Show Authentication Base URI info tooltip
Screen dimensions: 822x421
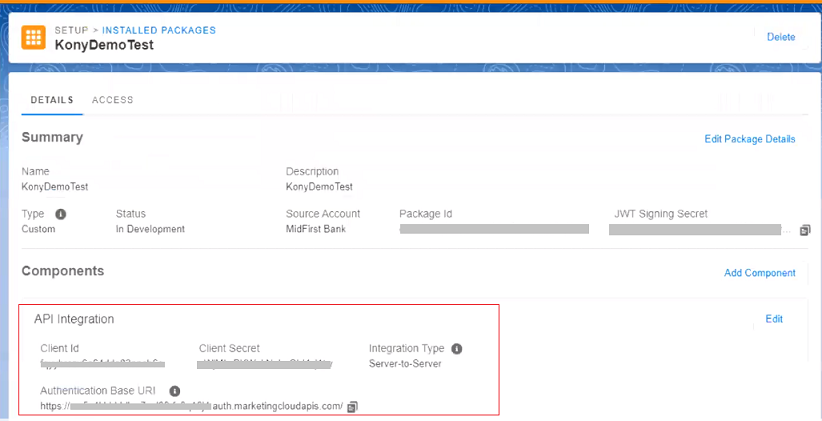pos(175,391)
